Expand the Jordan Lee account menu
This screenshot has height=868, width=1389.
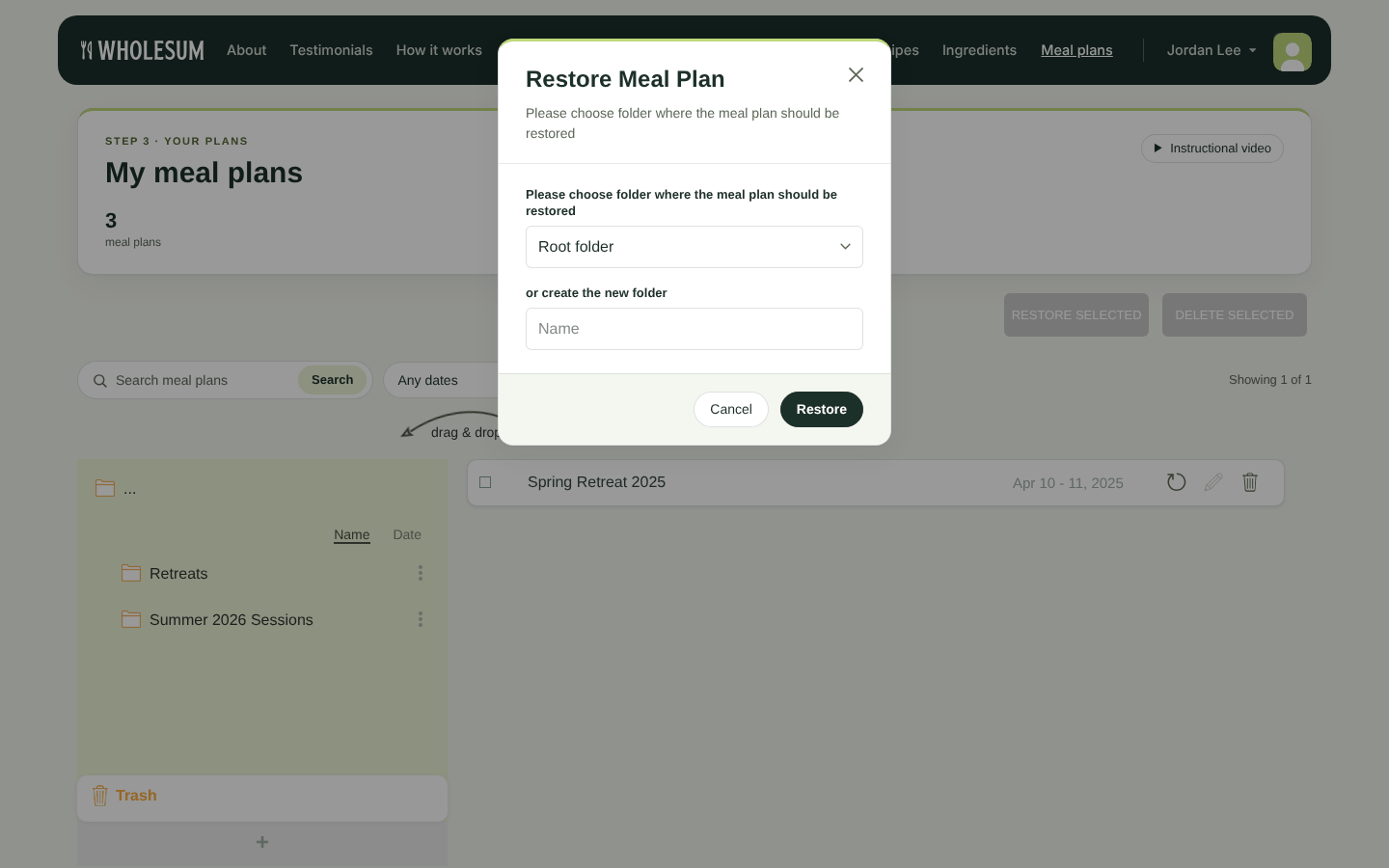[x=1212, y=50]
